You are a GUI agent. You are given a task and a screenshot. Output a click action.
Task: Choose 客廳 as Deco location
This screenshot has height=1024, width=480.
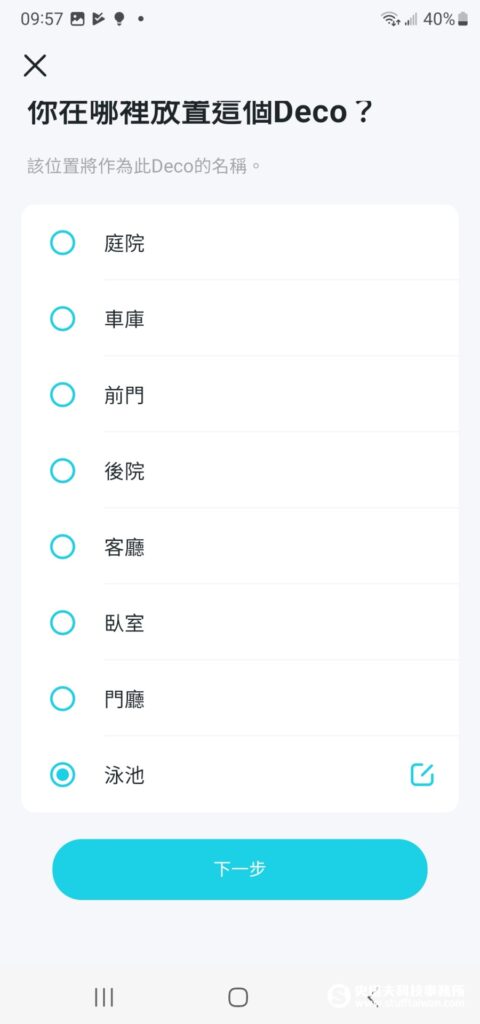point(63,547)
